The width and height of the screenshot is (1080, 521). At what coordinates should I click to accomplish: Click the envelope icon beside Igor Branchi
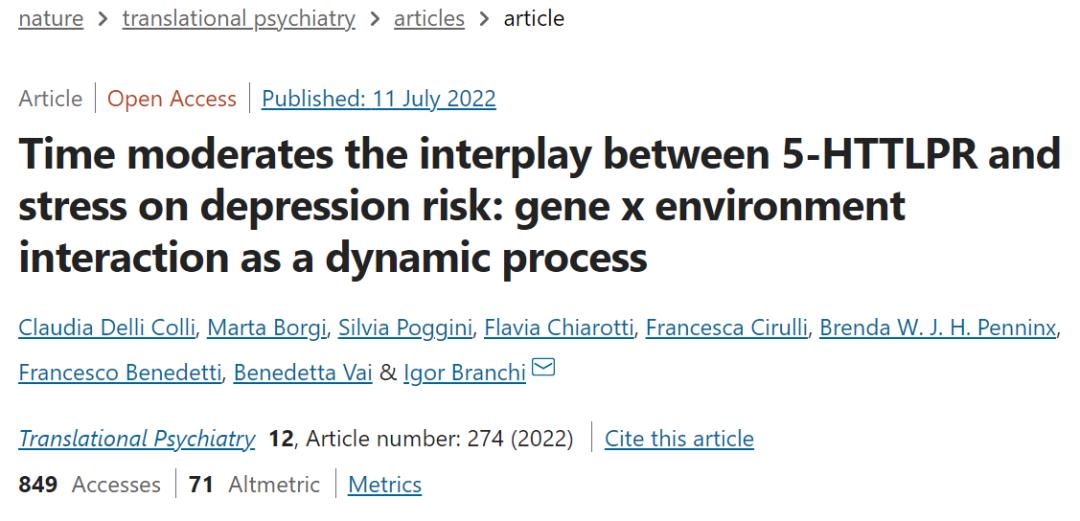[x=543, y=368]
